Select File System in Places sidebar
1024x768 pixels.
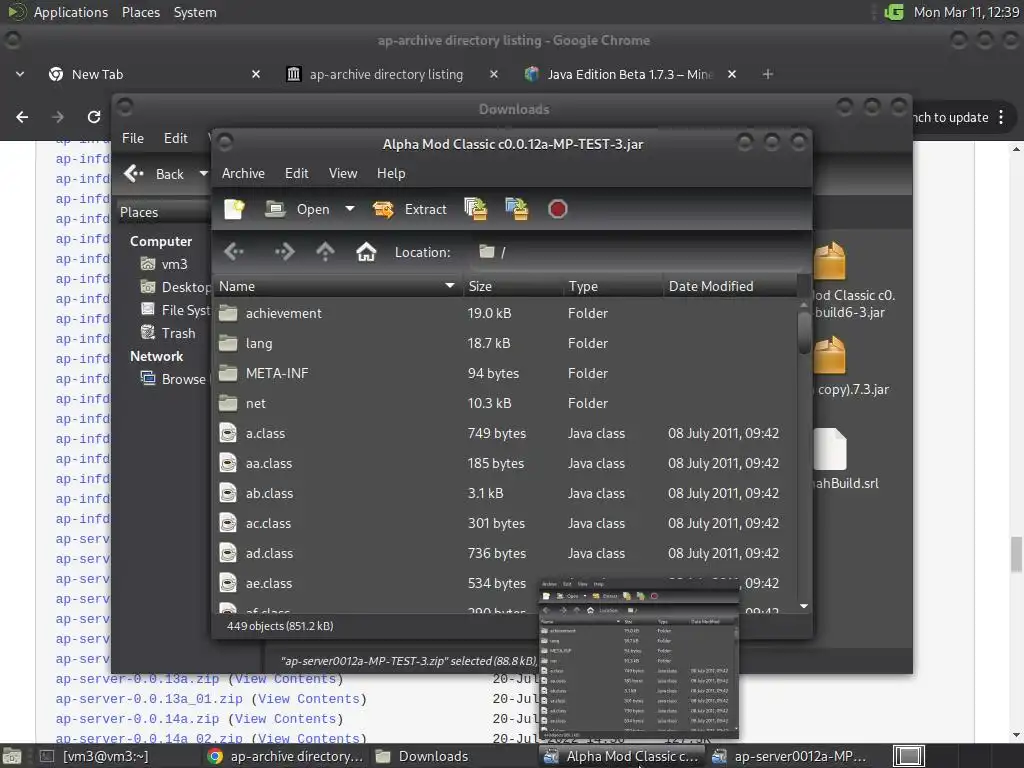175,310
